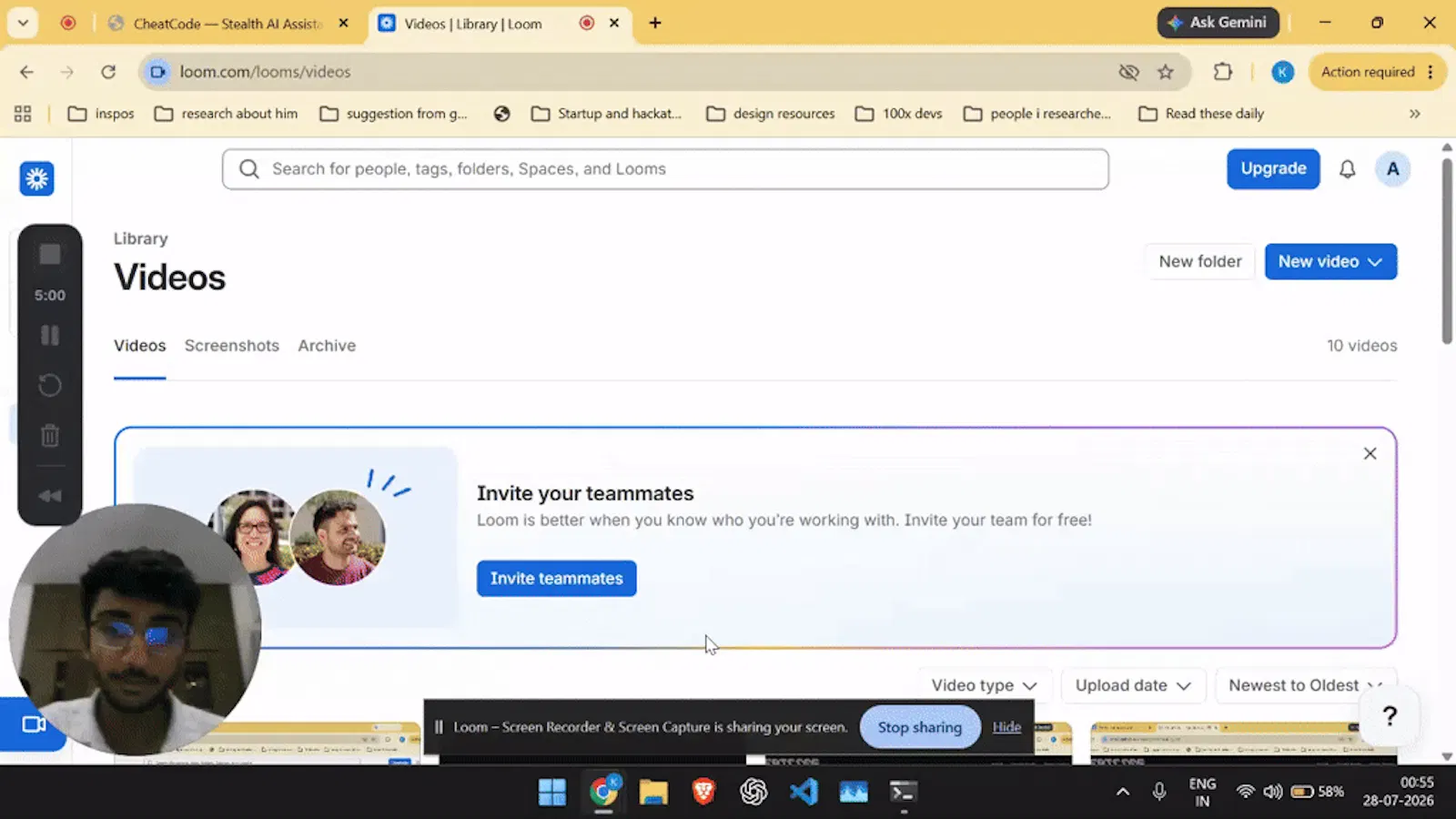Click the Loom logo in the sidebar
Viewport: 1456px width, 819px height.
(x=37, y=178)
